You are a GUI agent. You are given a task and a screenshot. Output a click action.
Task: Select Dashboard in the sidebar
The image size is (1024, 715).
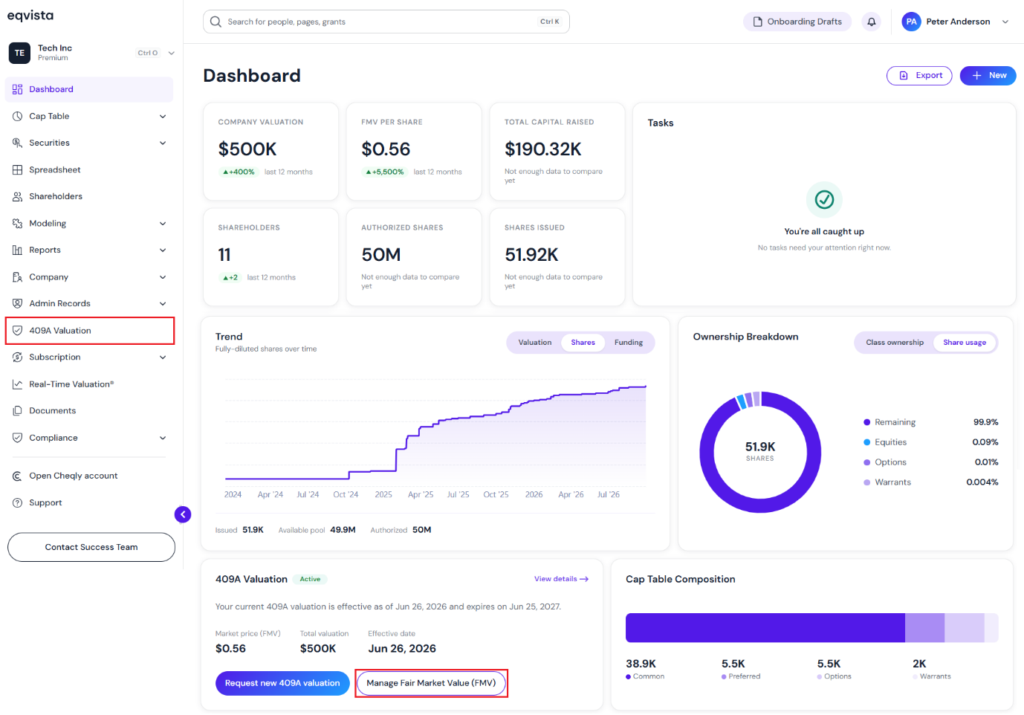coord(89,89)
